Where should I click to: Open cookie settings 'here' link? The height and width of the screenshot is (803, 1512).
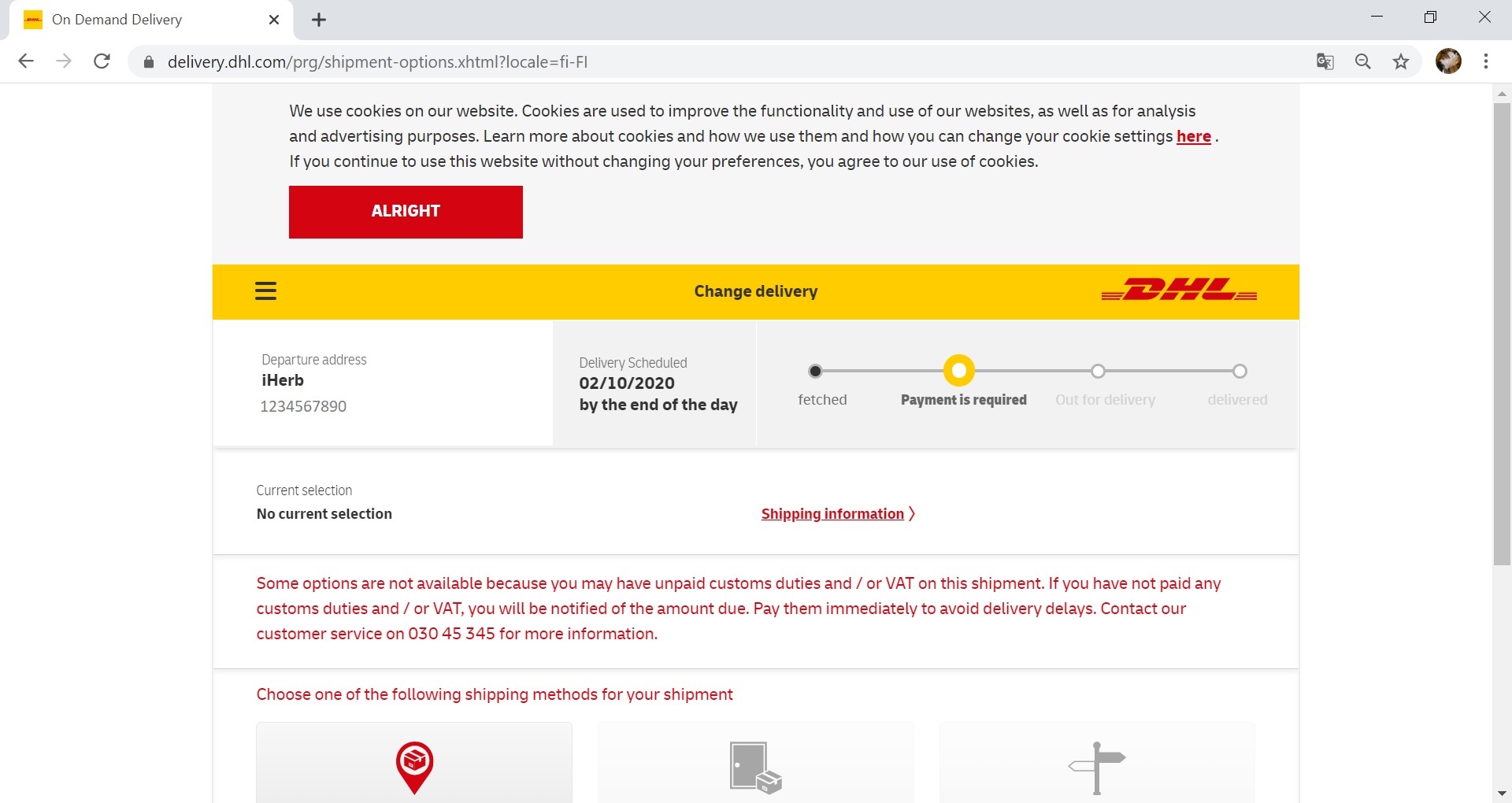click(x=1193, y=136)
